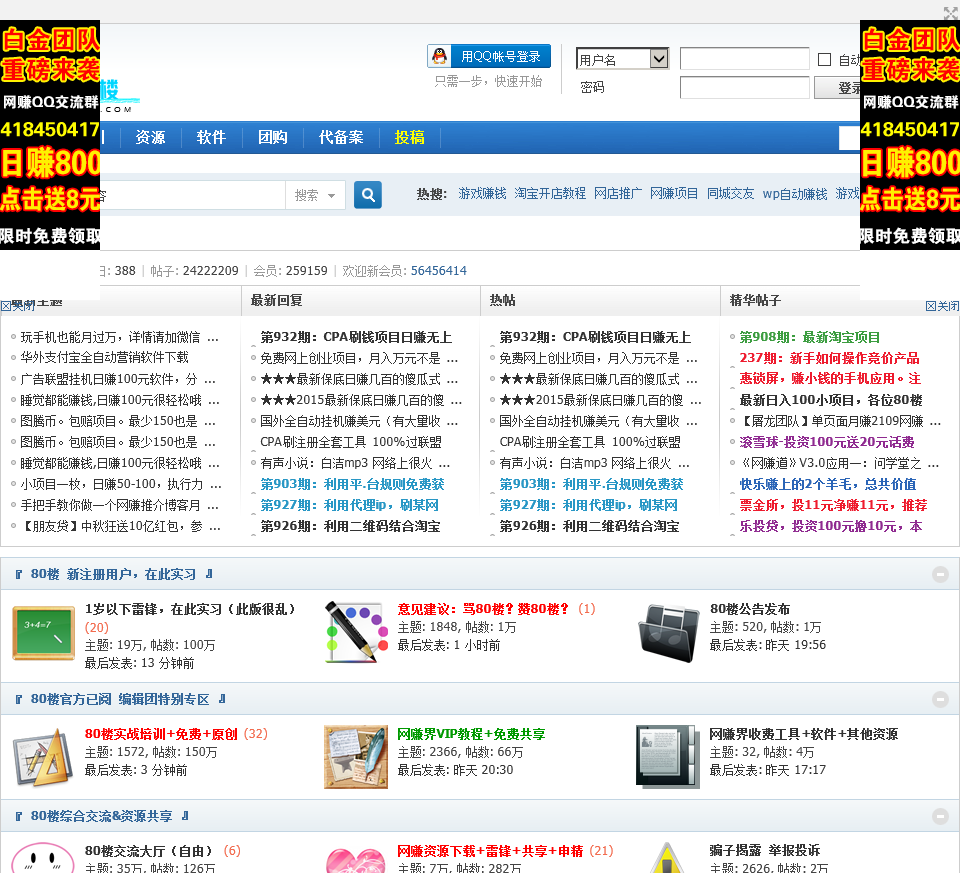Open featured post 第908期:最新淘宝项目

[x=809, y=337]
